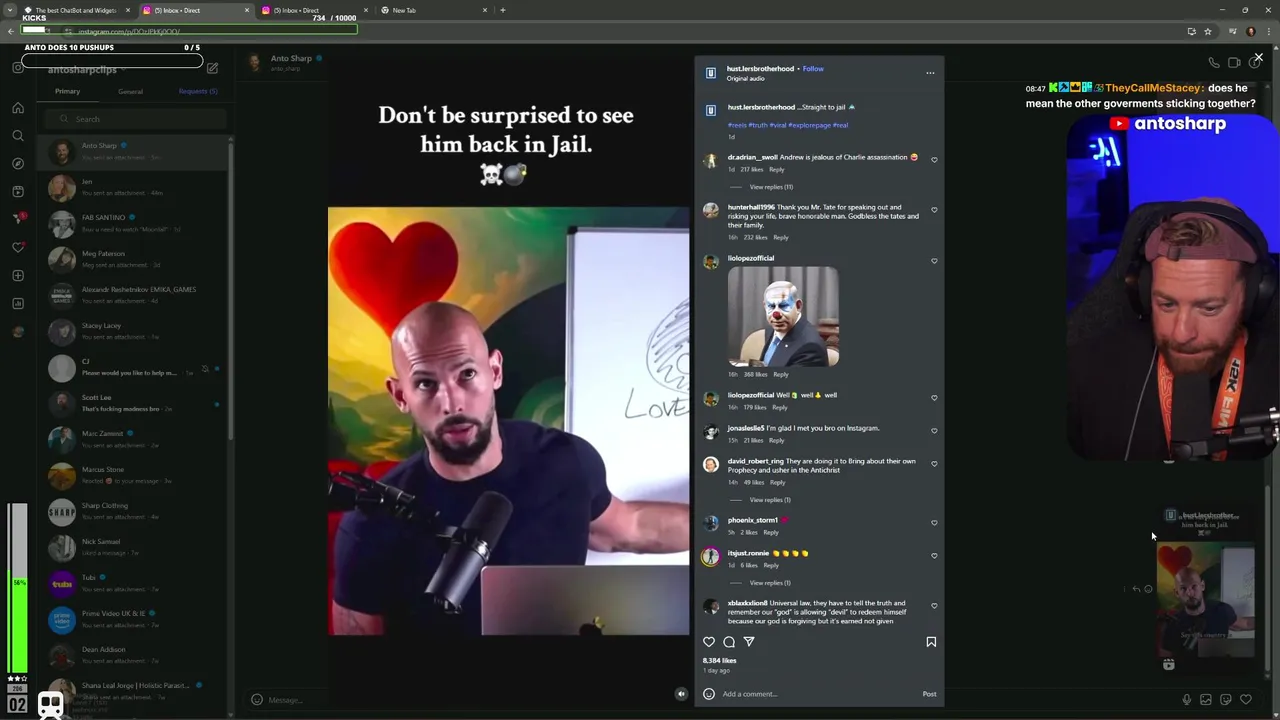
Task: Switch to the ChatBot and Widgets browser tab
Action: pos(76,10)
